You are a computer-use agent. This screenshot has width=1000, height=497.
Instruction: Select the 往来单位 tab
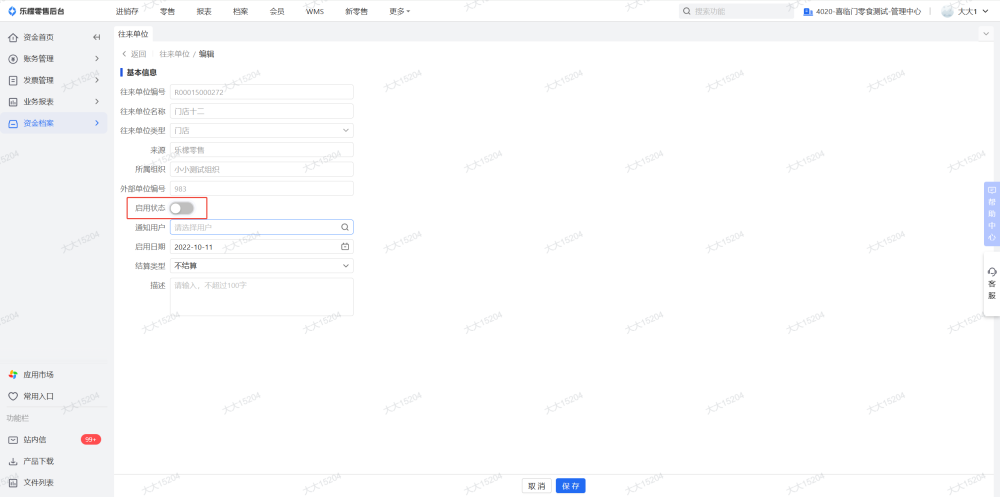click(133, 33)
